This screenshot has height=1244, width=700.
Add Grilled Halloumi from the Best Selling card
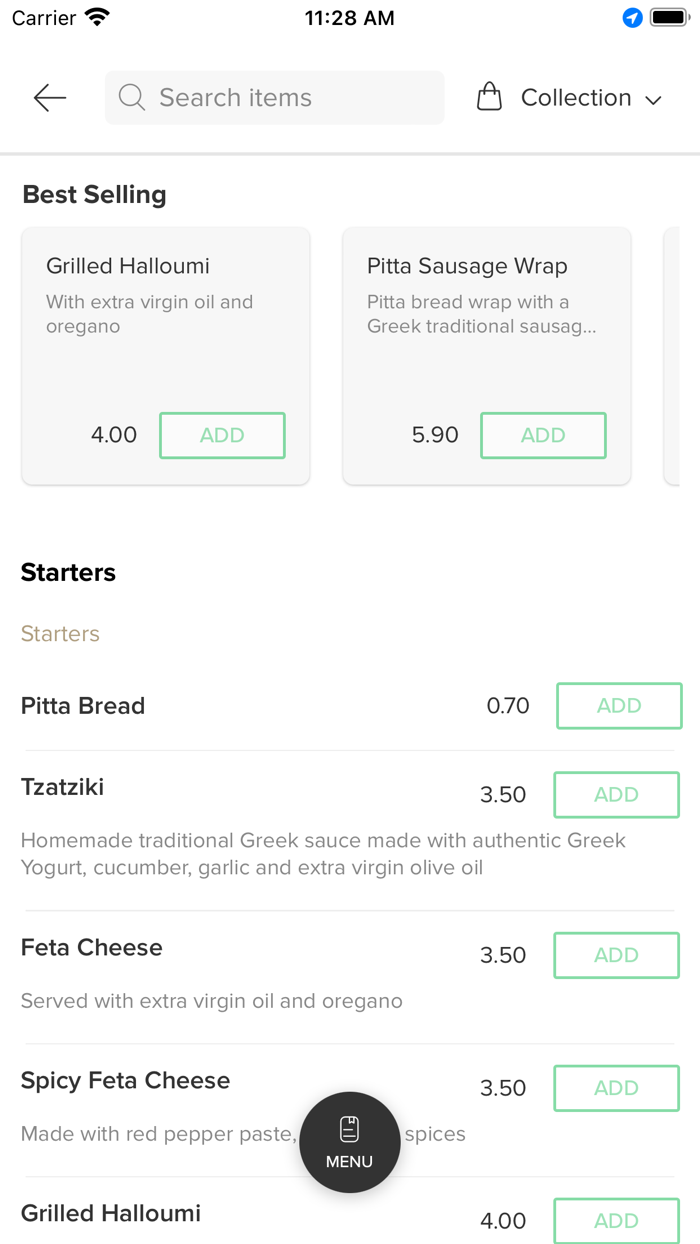(x=222, y=435)
